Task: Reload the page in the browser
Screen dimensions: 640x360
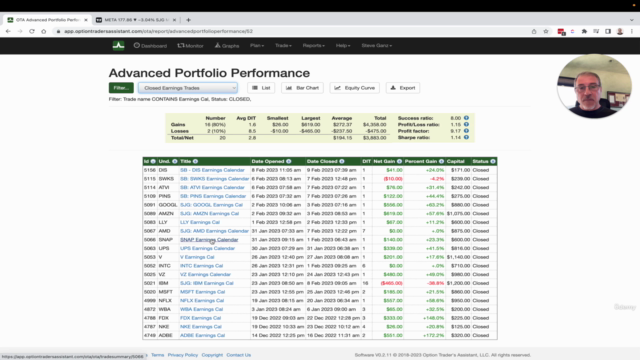Action: (32, 31)
